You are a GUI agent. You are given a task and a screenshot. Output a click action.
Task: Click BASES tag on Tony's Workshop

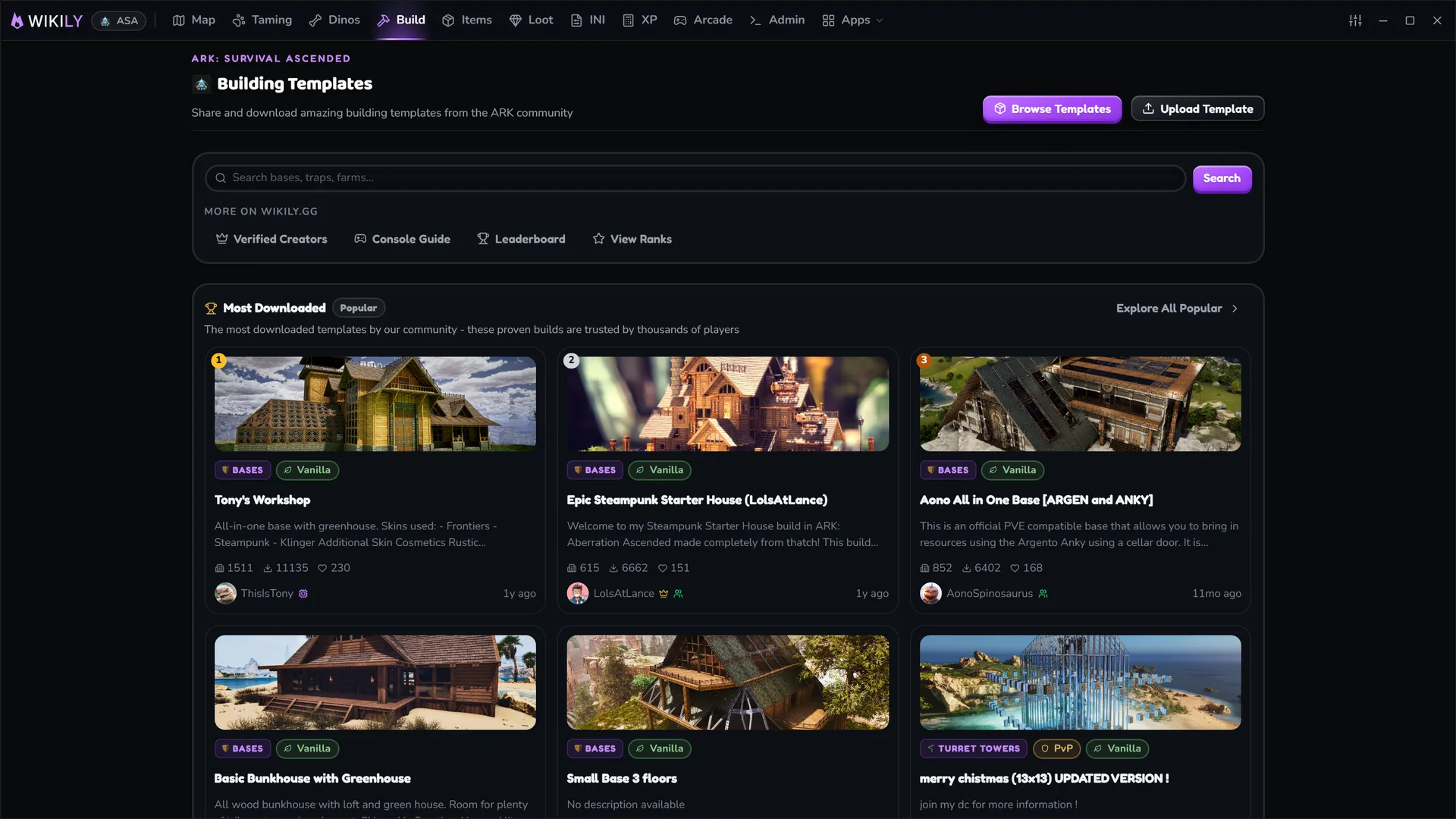242,470
